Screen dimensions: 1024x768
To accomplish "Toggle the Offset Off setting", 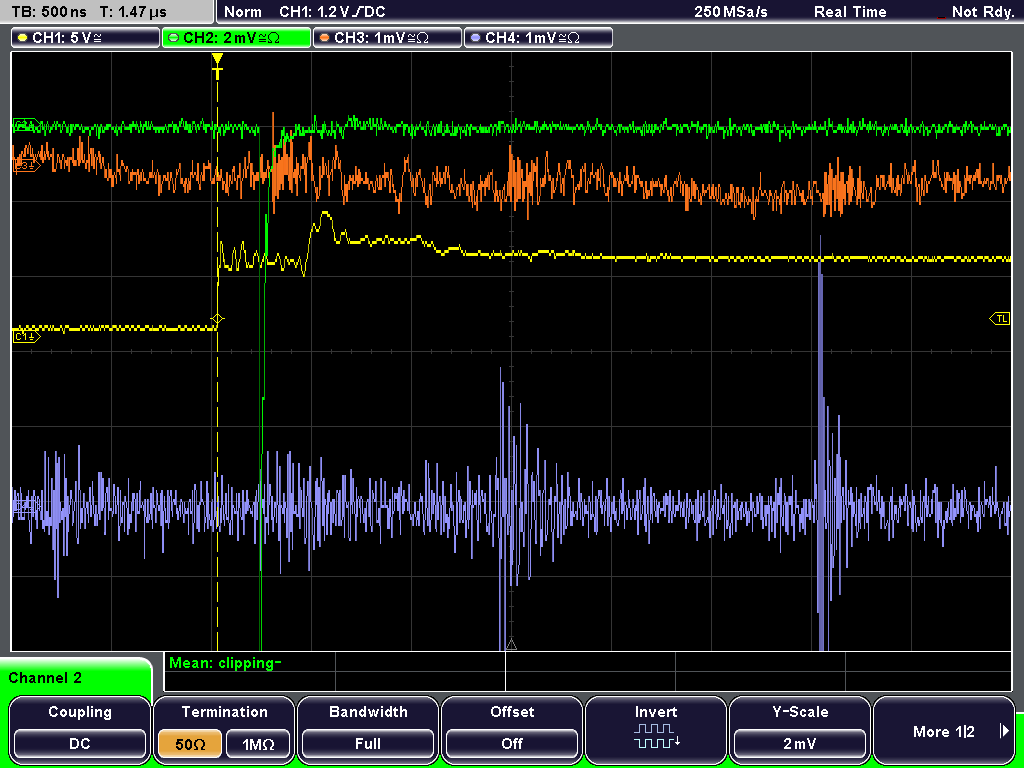I will tap(512, 728).
